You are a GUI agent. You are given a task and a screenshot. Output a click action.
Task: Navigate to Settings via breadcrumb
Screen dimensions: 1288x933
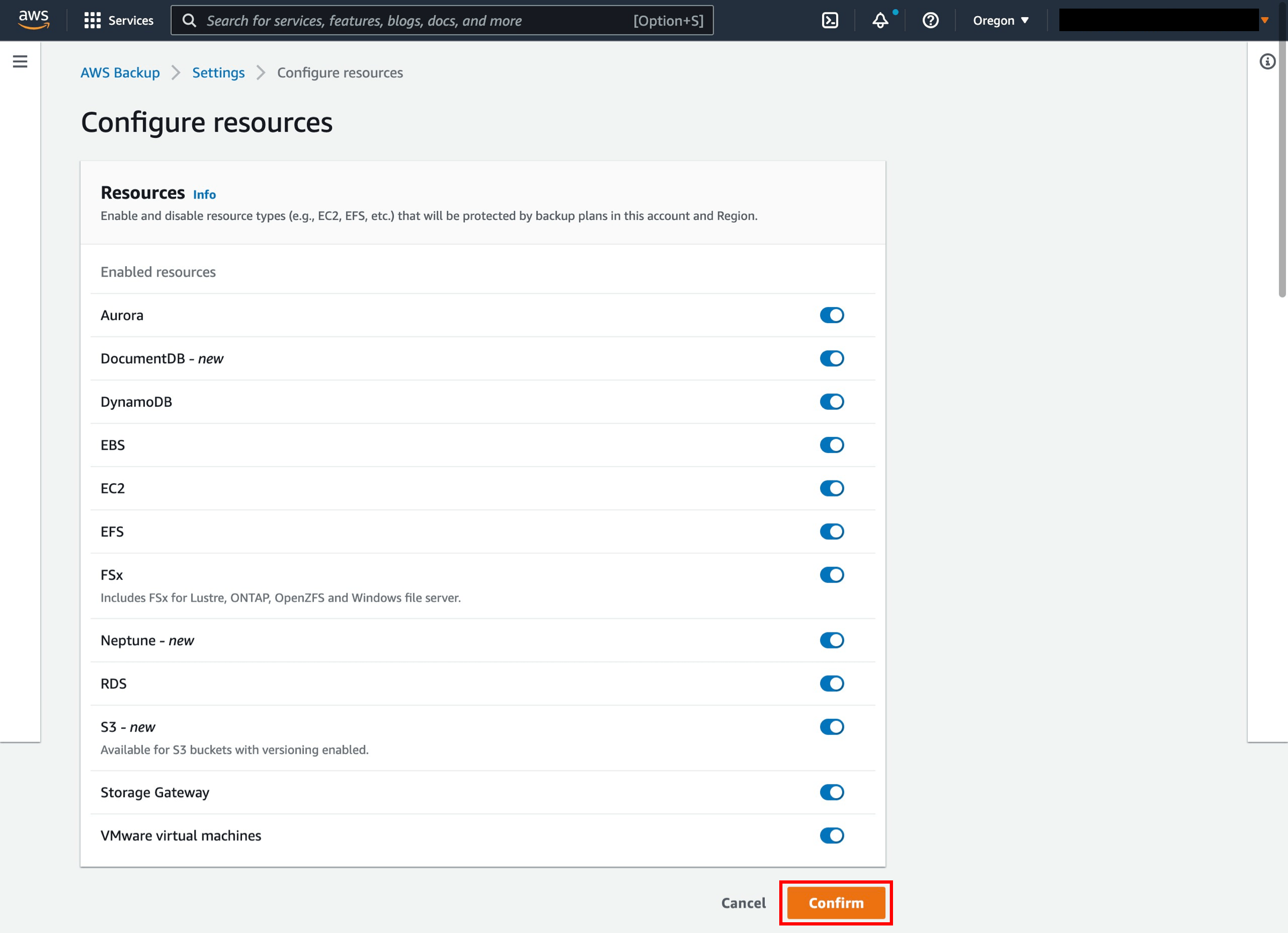[x=218, y=72]
